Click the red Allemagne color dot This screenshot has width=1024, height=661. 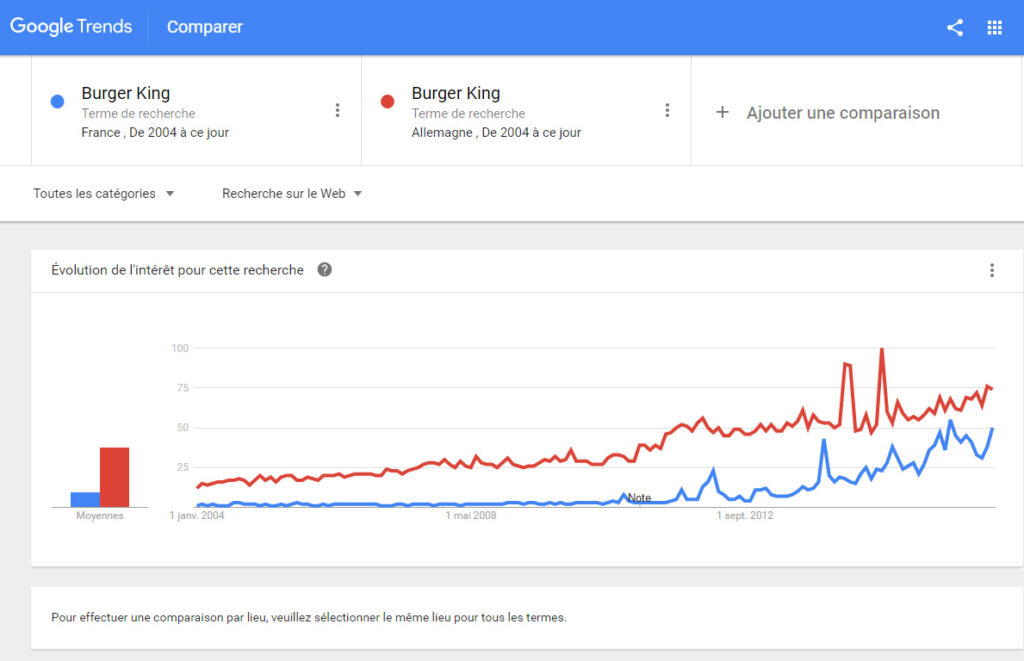pos(388,101)
